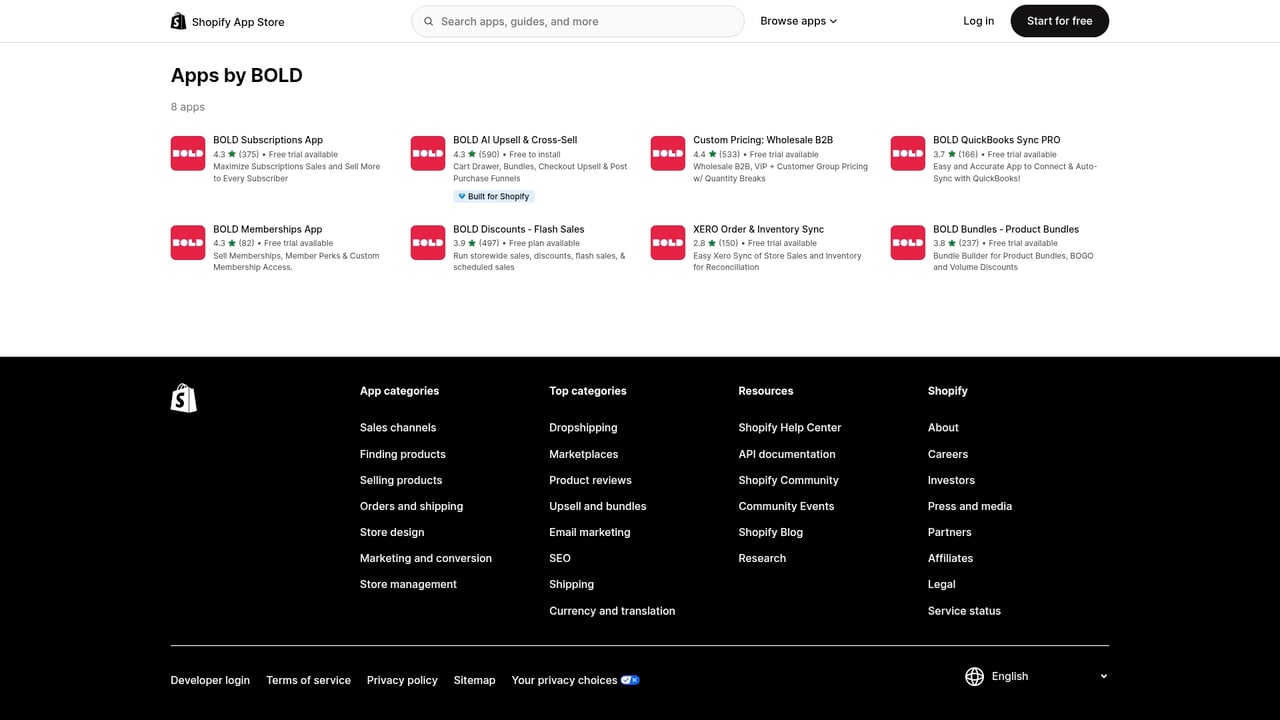Open the Browse apps dropdown

click(x=798, y=21)
